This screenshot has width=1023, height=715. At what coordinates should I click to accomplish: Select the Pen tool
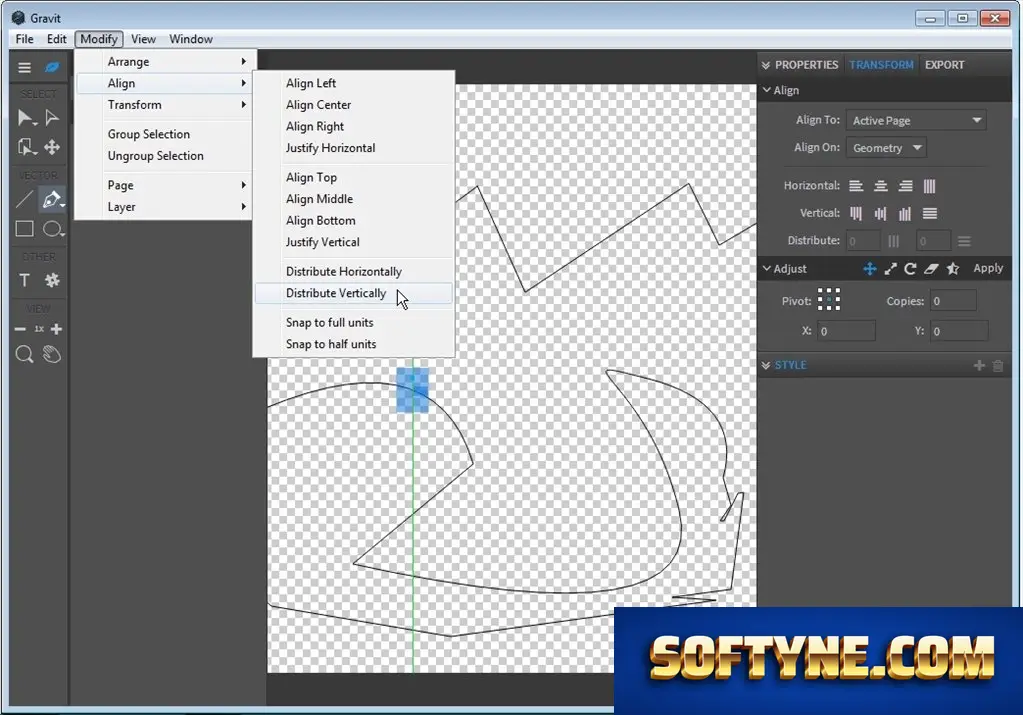pyautogui.click(x=52, y=199)
